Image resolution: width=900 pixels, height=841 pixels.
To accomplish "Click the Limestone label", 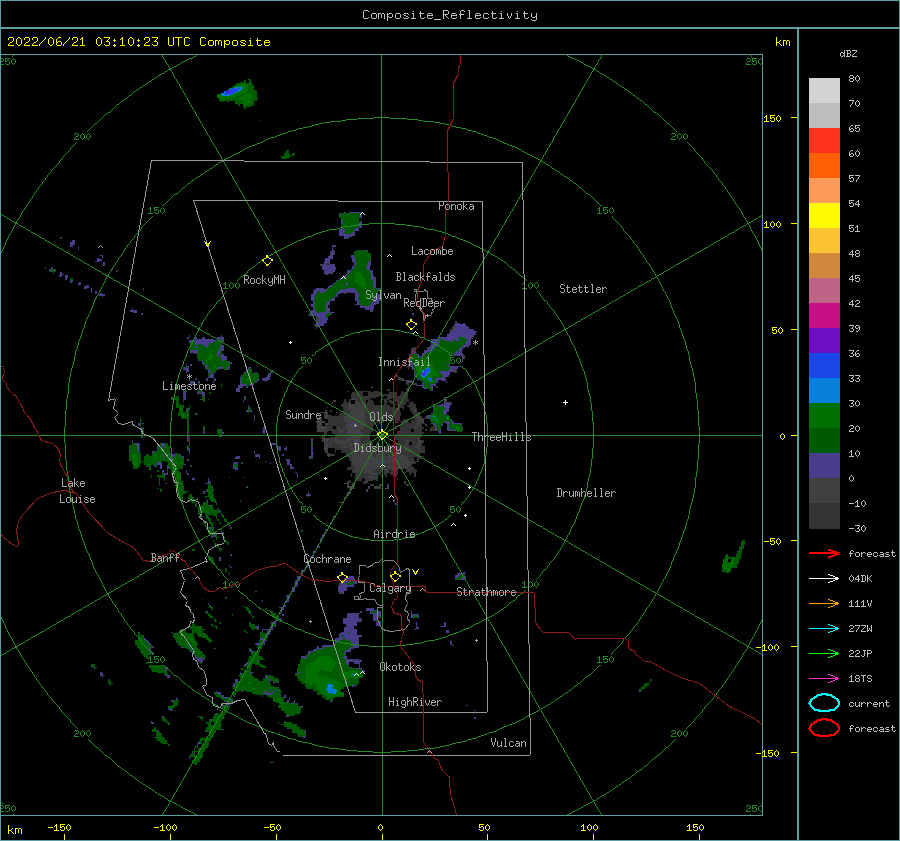I will (x=189, y=386).
